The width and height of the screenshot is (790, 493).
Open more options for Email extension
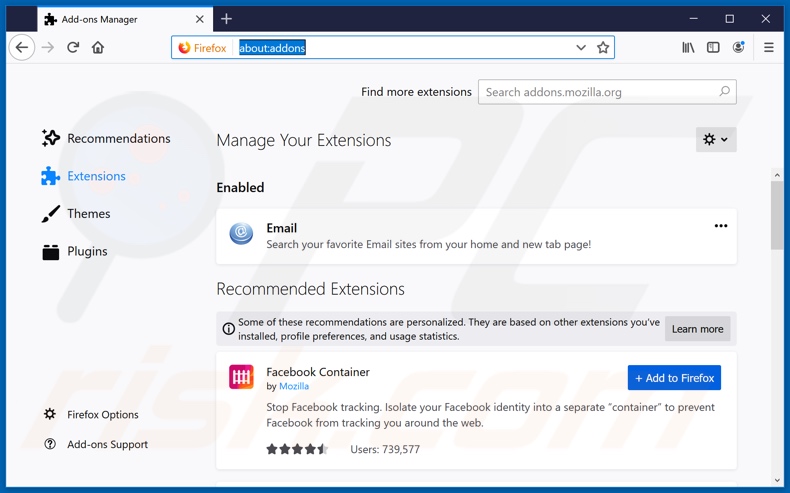(721, 226)
